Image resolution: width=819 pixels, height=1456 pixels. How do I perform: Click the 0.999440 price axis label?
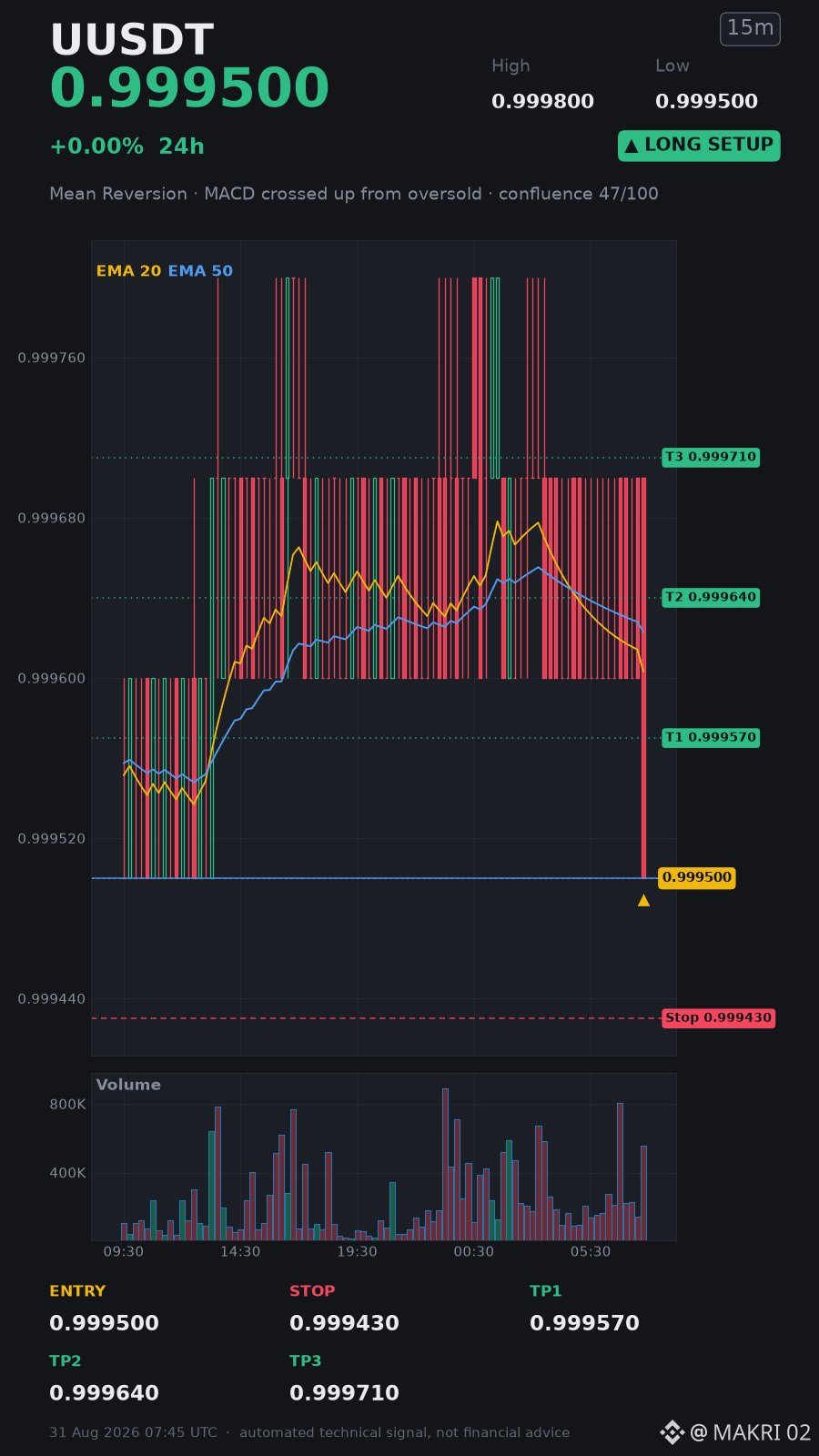pyautogui.click(x=52, y=999)
